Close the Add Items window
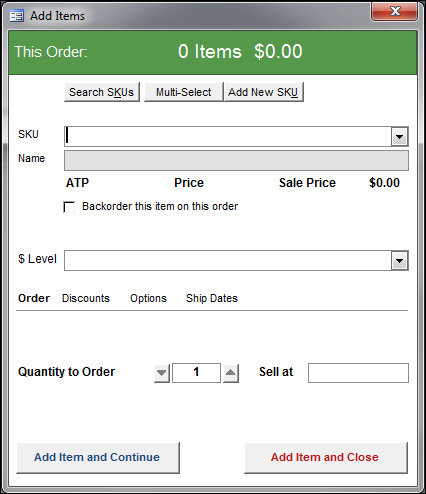426x494 pixels. (x=395, y=12)
